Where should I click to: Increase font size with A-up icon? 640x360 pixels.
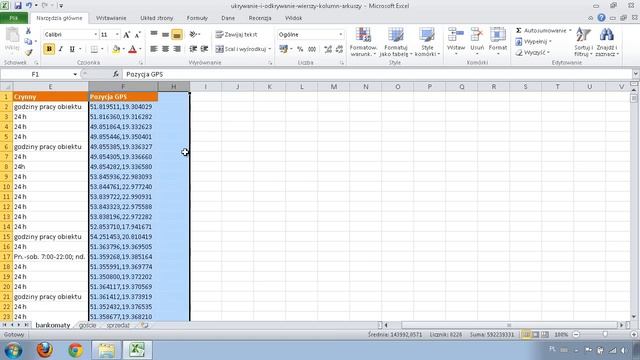coord(127,35)
